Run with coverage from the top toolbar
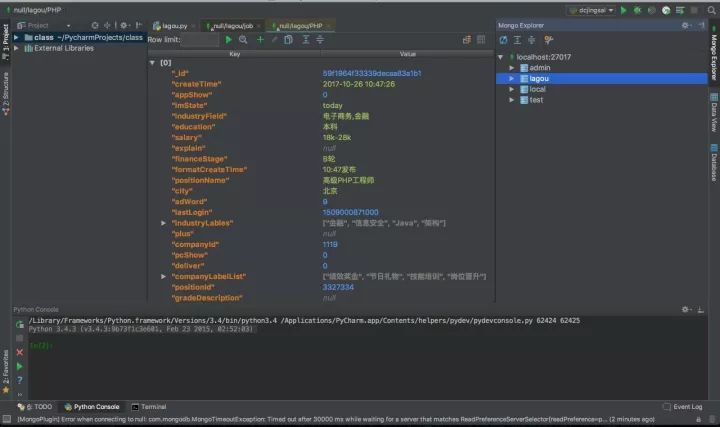 [x=651, y=10]
